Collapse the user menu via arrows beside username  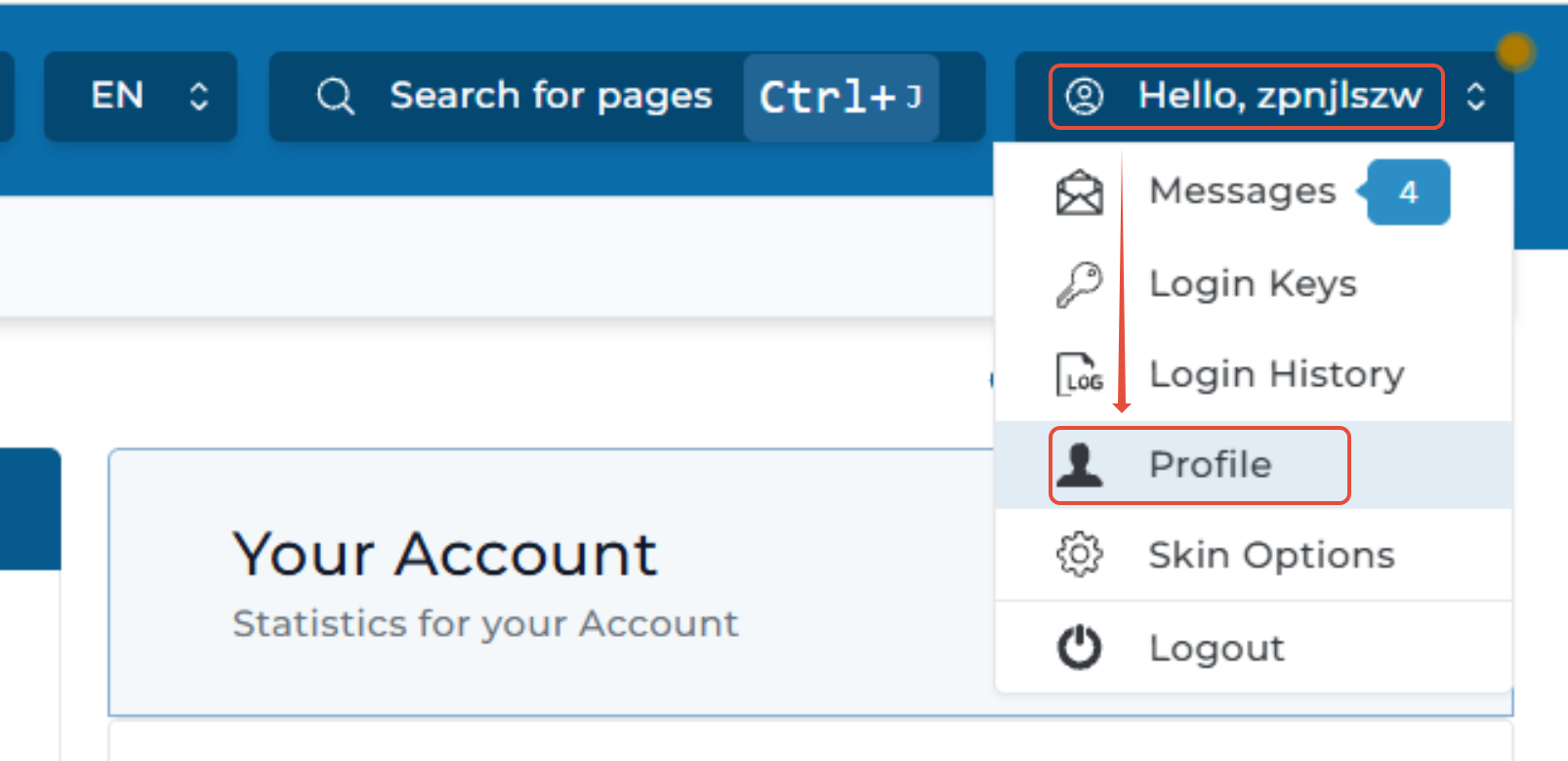coord(1476,96)
